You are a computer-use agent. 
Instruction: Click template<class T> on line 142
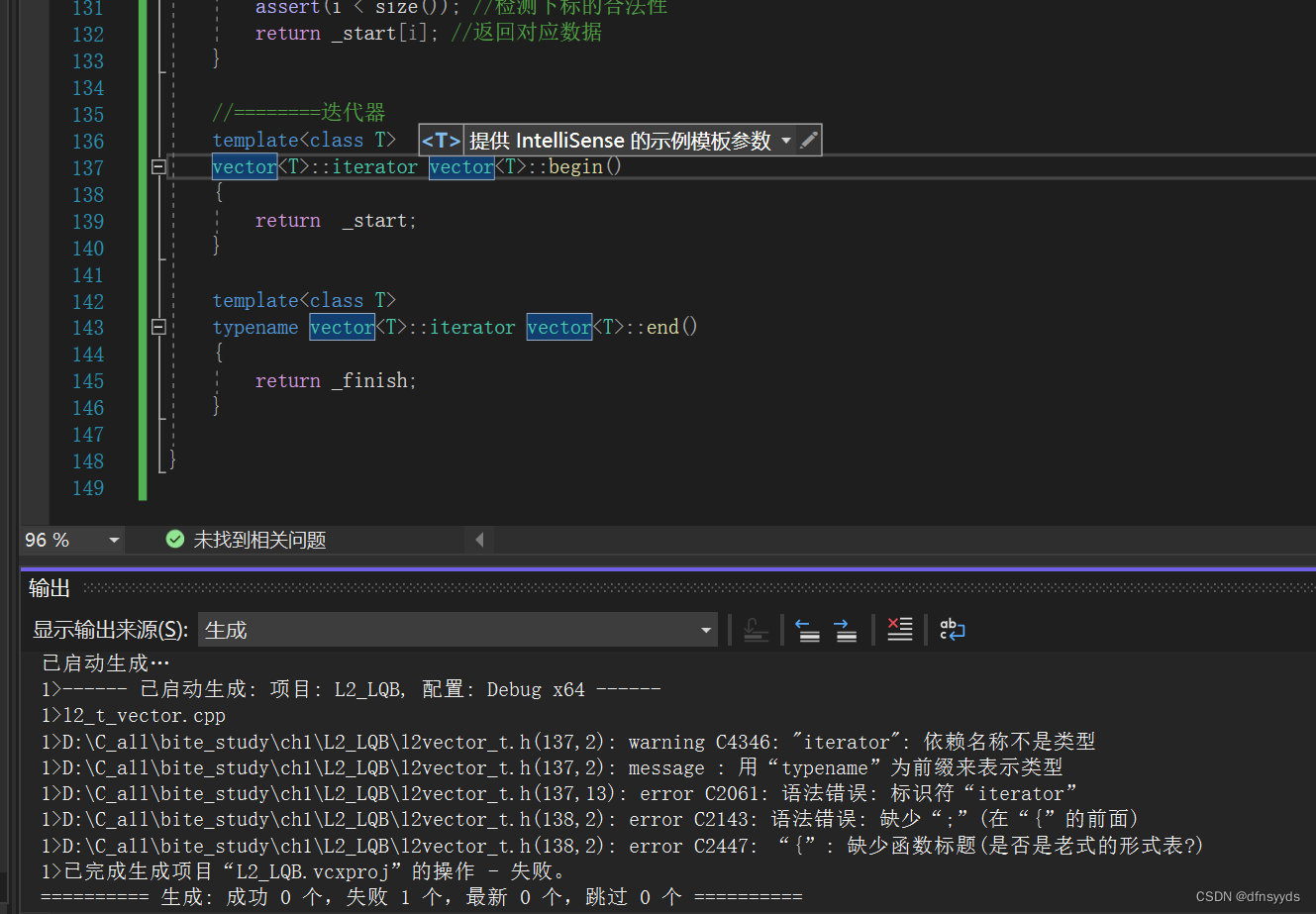(304, 300)
